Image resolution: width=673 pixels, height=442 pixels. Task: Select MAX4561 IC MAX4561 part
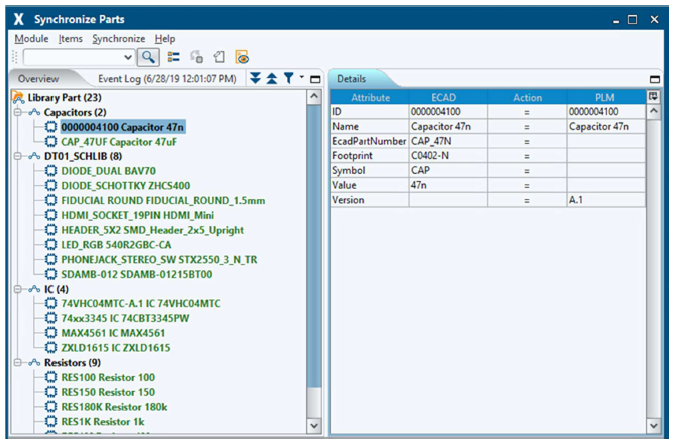coord(115,333)
